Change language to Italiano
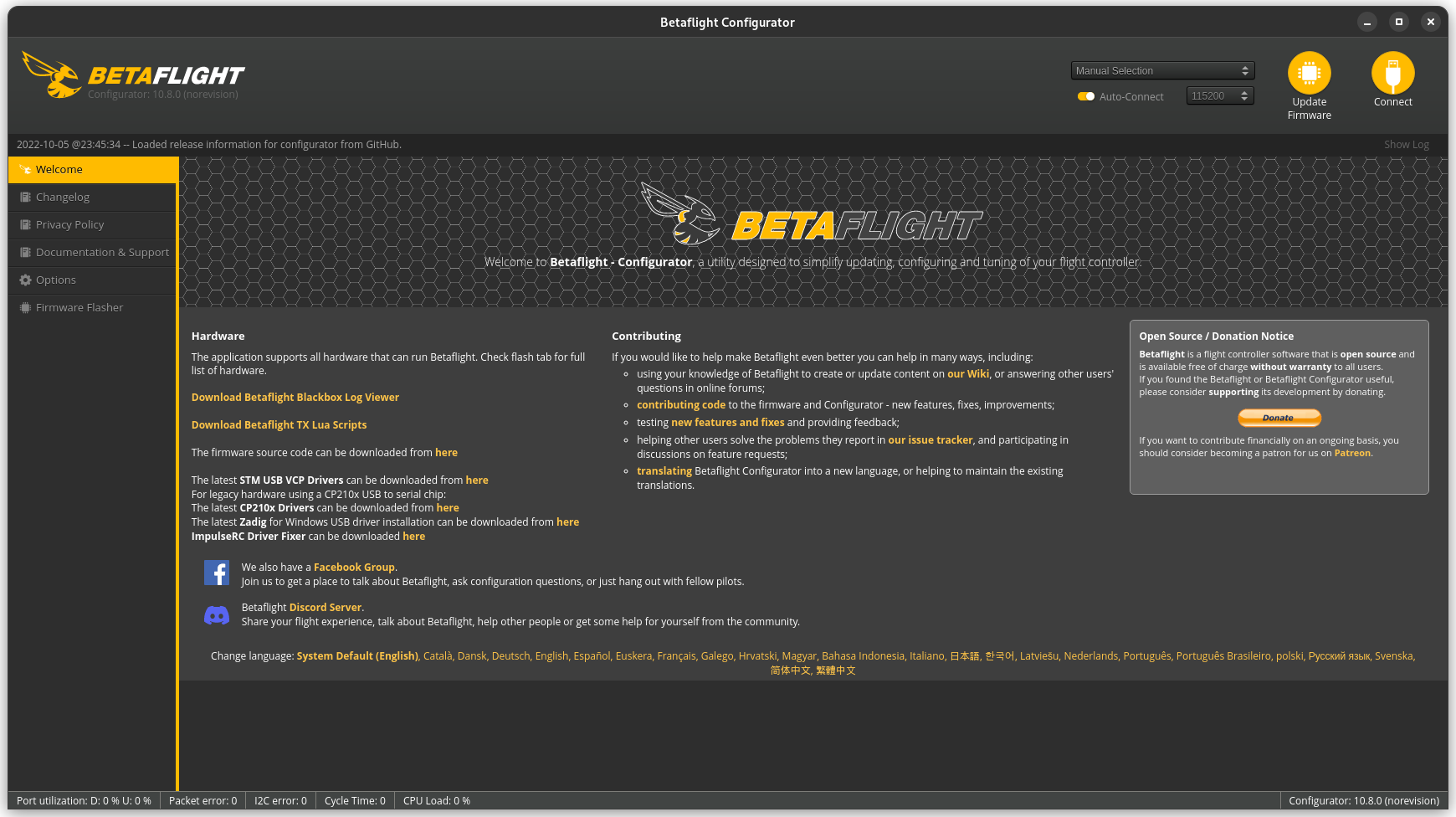This screenshot has width=1456, height=817. pos(927,655)
